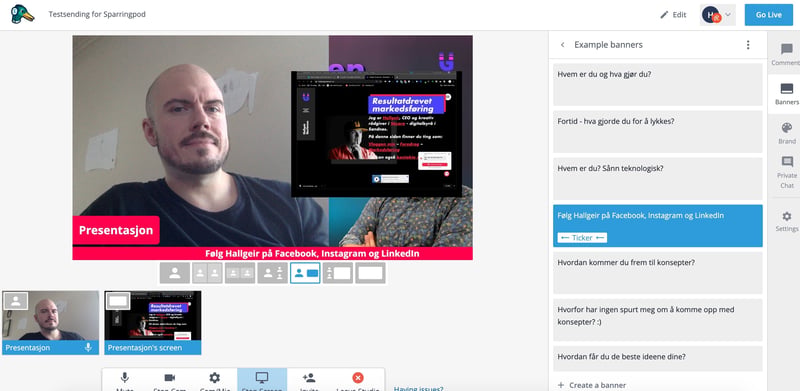Viewport: 800px width, 391px height.
Task: Stop the camera
Action: click(x=169, y=380)
